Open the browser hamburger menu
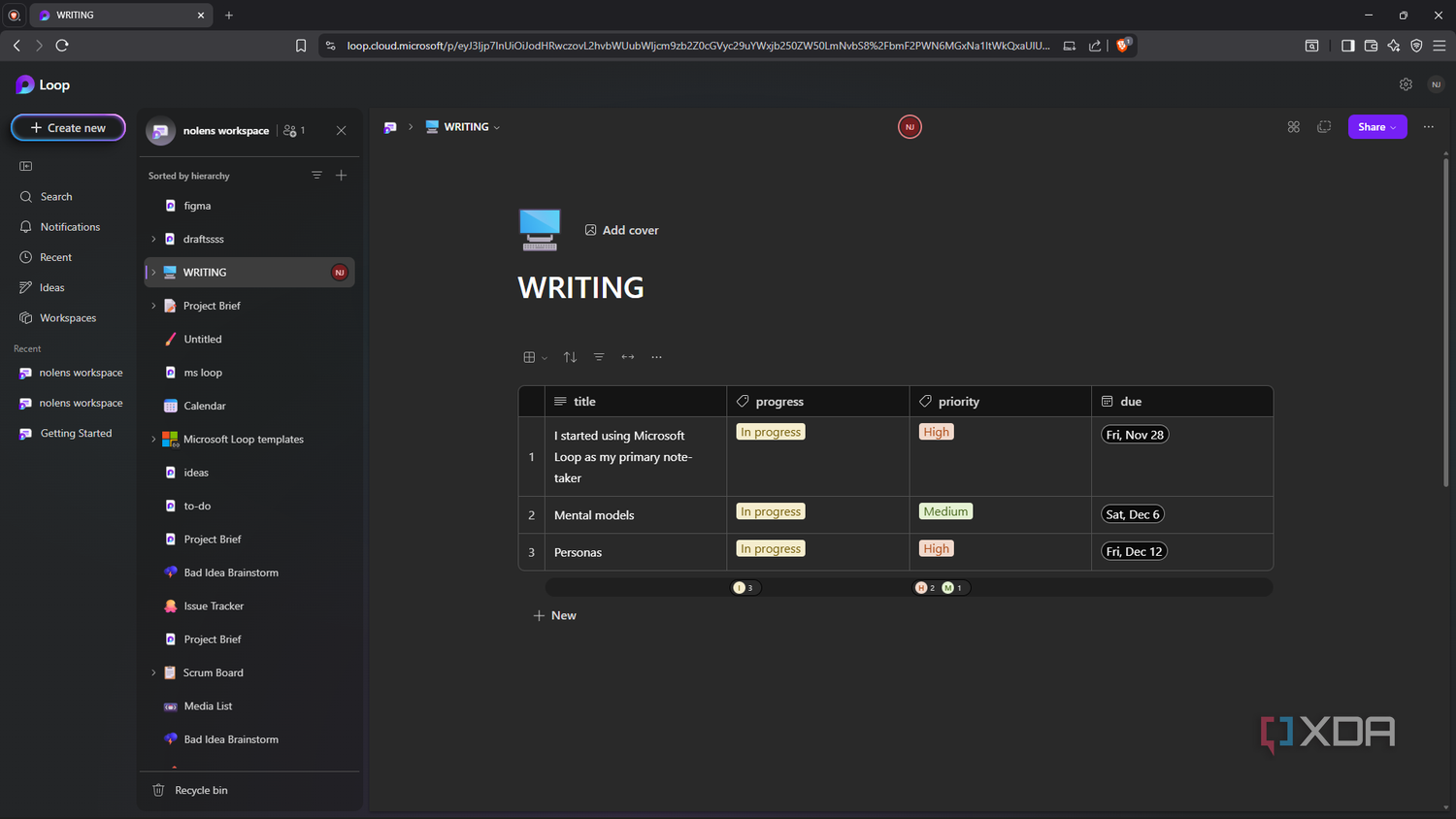The image size is (1456, 819). (x=1439, y=46)
